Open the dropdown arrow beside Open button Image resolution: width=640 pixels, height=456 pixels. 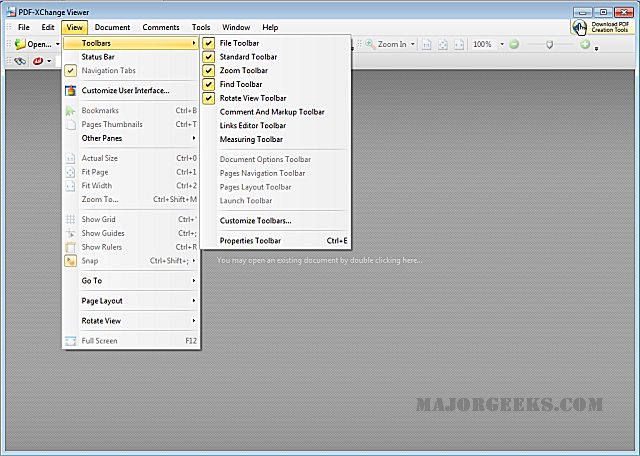pos(58,44)
